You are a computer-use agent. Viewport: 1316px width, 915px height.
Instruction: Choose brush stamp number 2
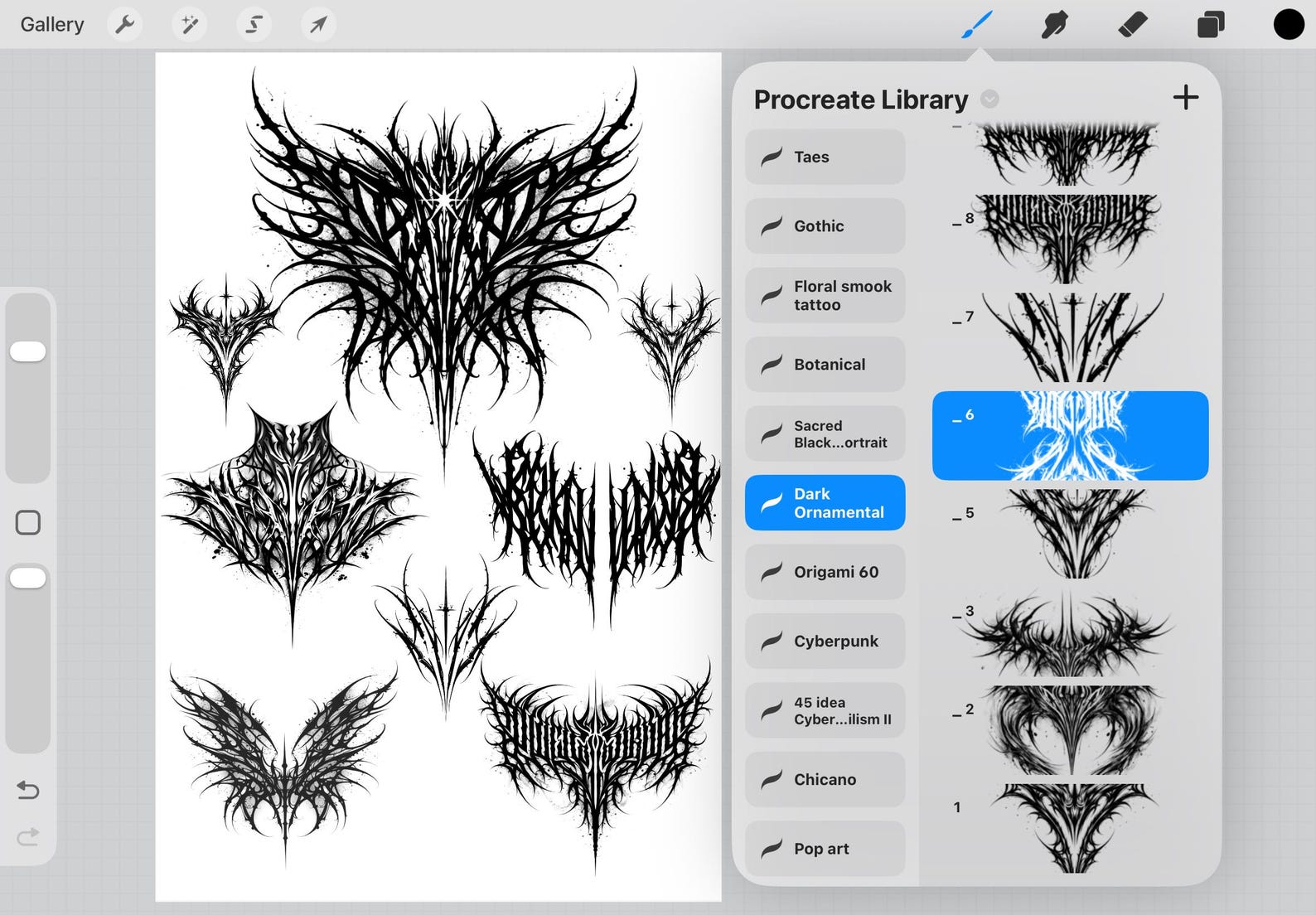[1070, 730]
